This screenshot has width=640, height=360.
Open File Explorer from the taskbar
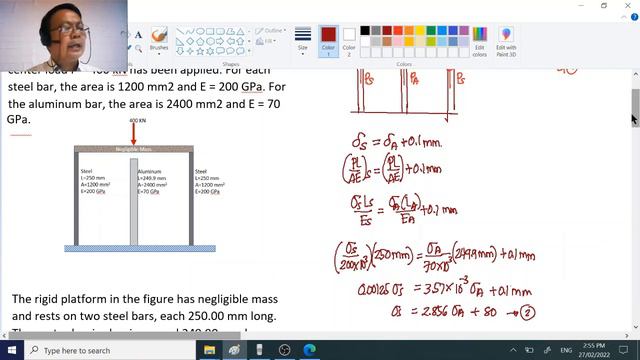click(209, 350)
